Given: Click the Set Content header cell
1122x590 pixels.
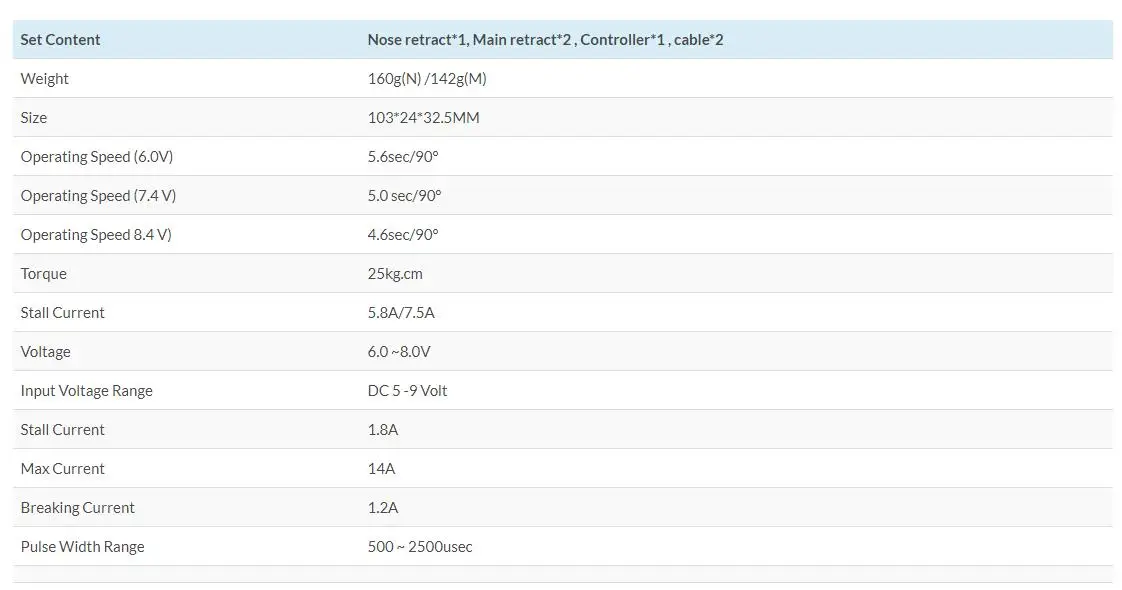Looking at the screenshot, I should pyautogui.click(x=60, y=40).
